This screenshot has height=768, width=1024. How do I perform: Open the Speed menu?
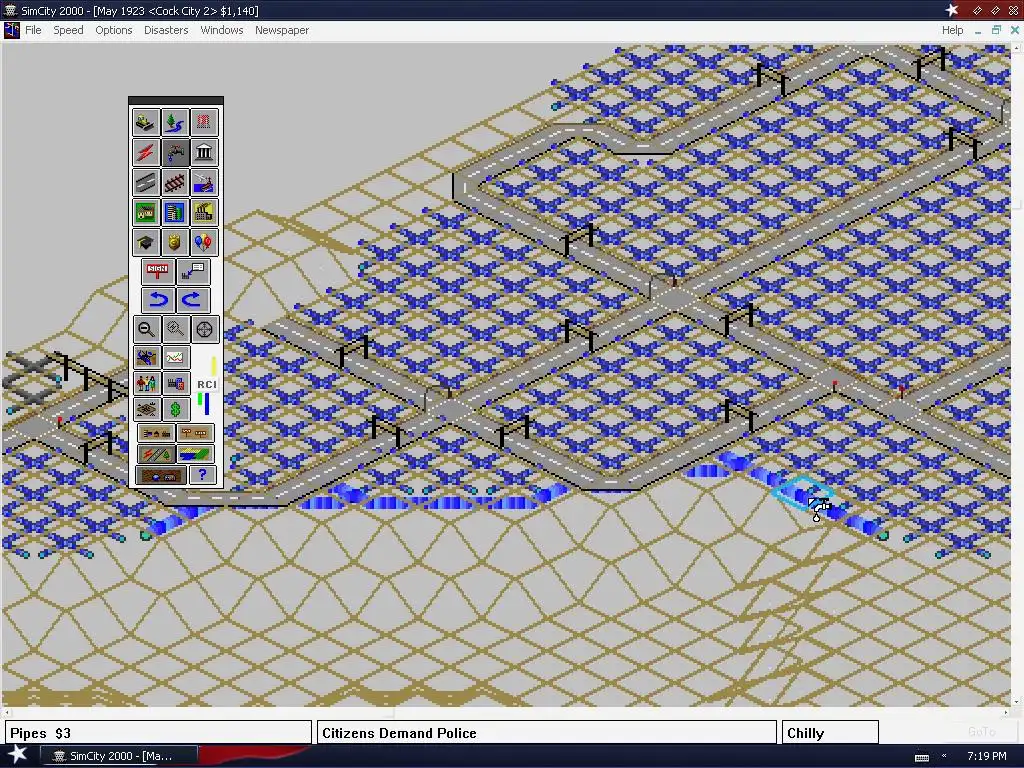68,30
